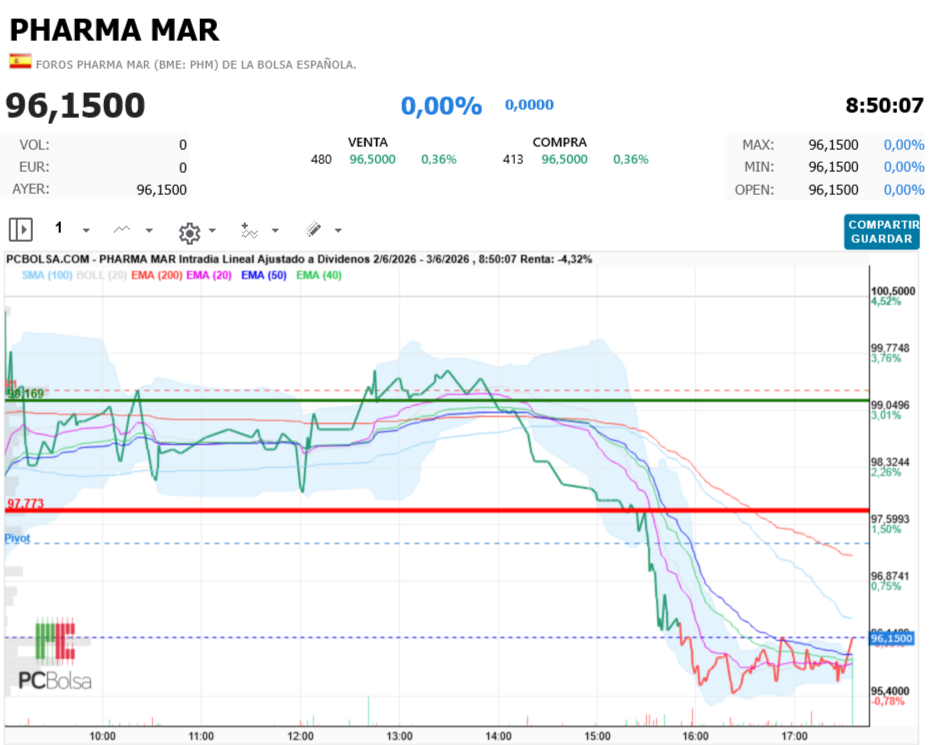Click the MAX value 96,1500
This screenshot has height=745, width=930.
tap(833, 145)
